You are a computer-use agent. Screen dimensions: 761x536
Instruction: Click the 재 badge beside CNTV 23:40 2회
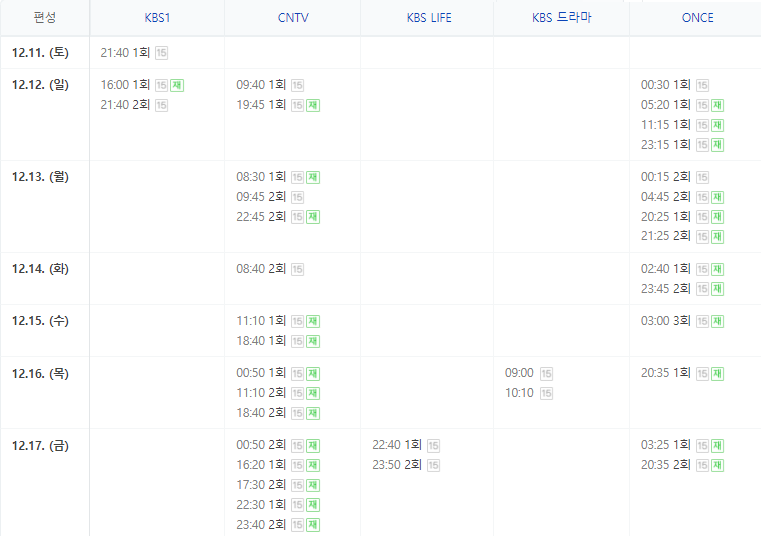click(x=313, y=525)
